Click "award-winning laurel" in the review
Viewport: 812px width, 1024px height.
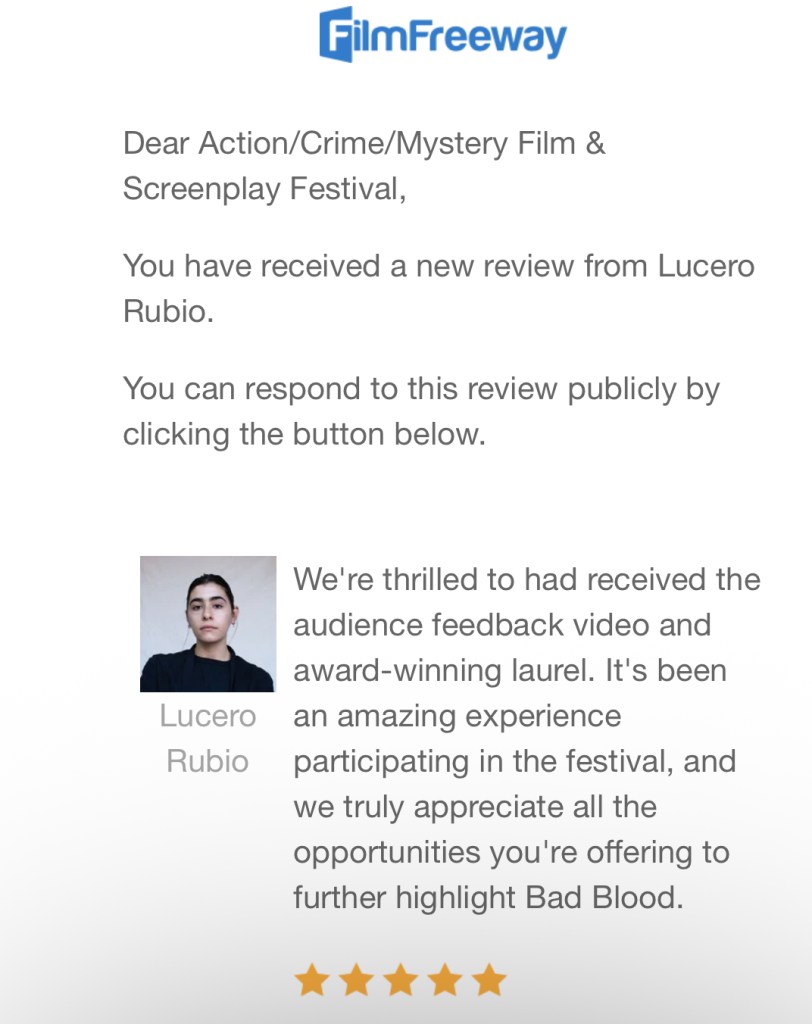444,670
